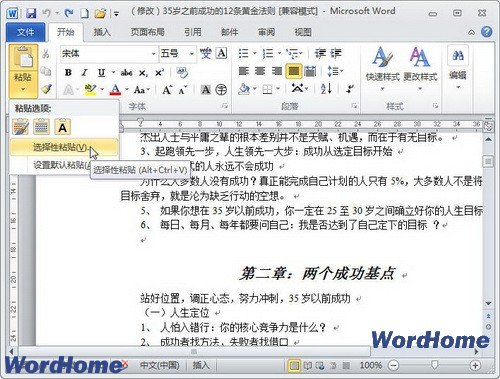The height and width of the screenshot is (379, 500).
Task: Switch to the 审阅 ribbon tab
Action: [x=266, y=32]
